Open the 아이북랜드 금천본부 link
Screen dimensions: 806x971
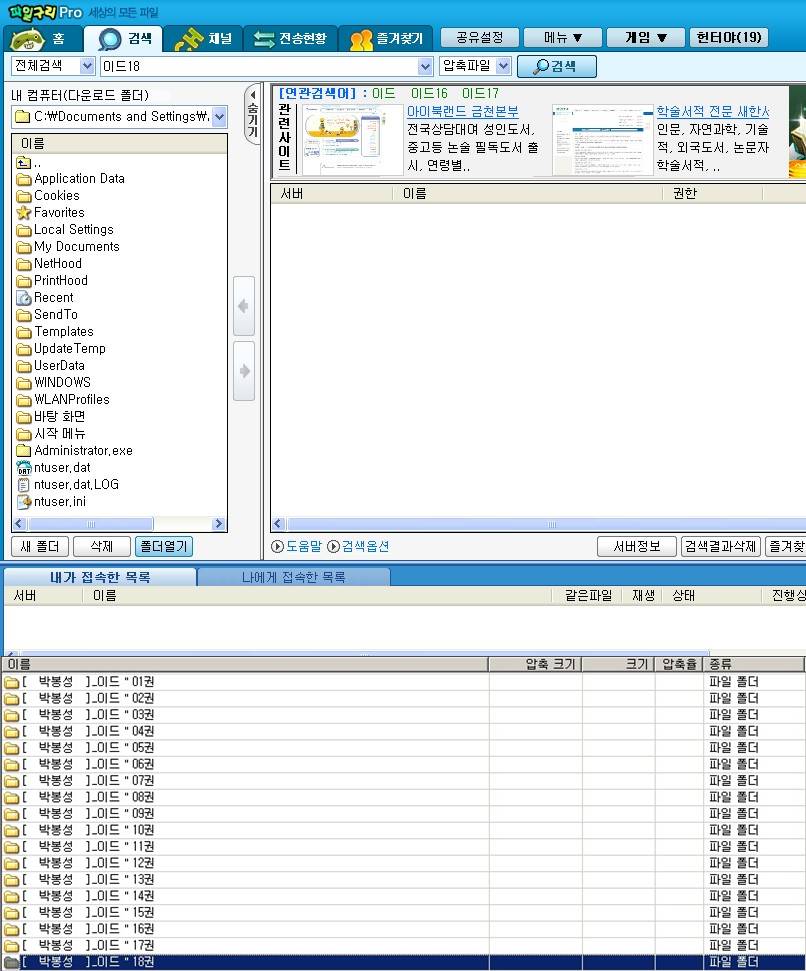(x=462, y=111)
